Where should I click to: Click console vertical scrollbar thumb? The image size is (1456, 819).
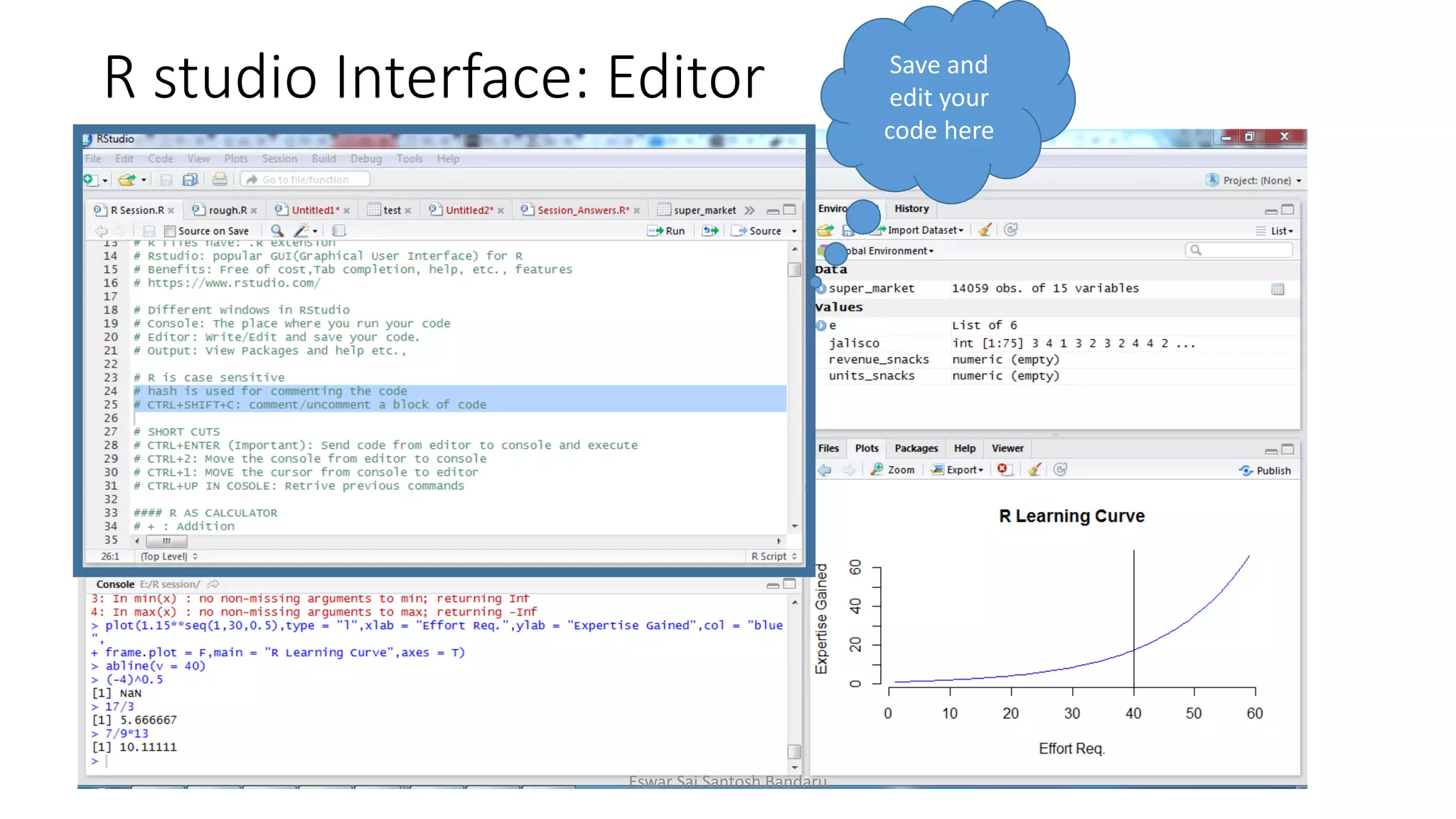(x=794, y=751)
